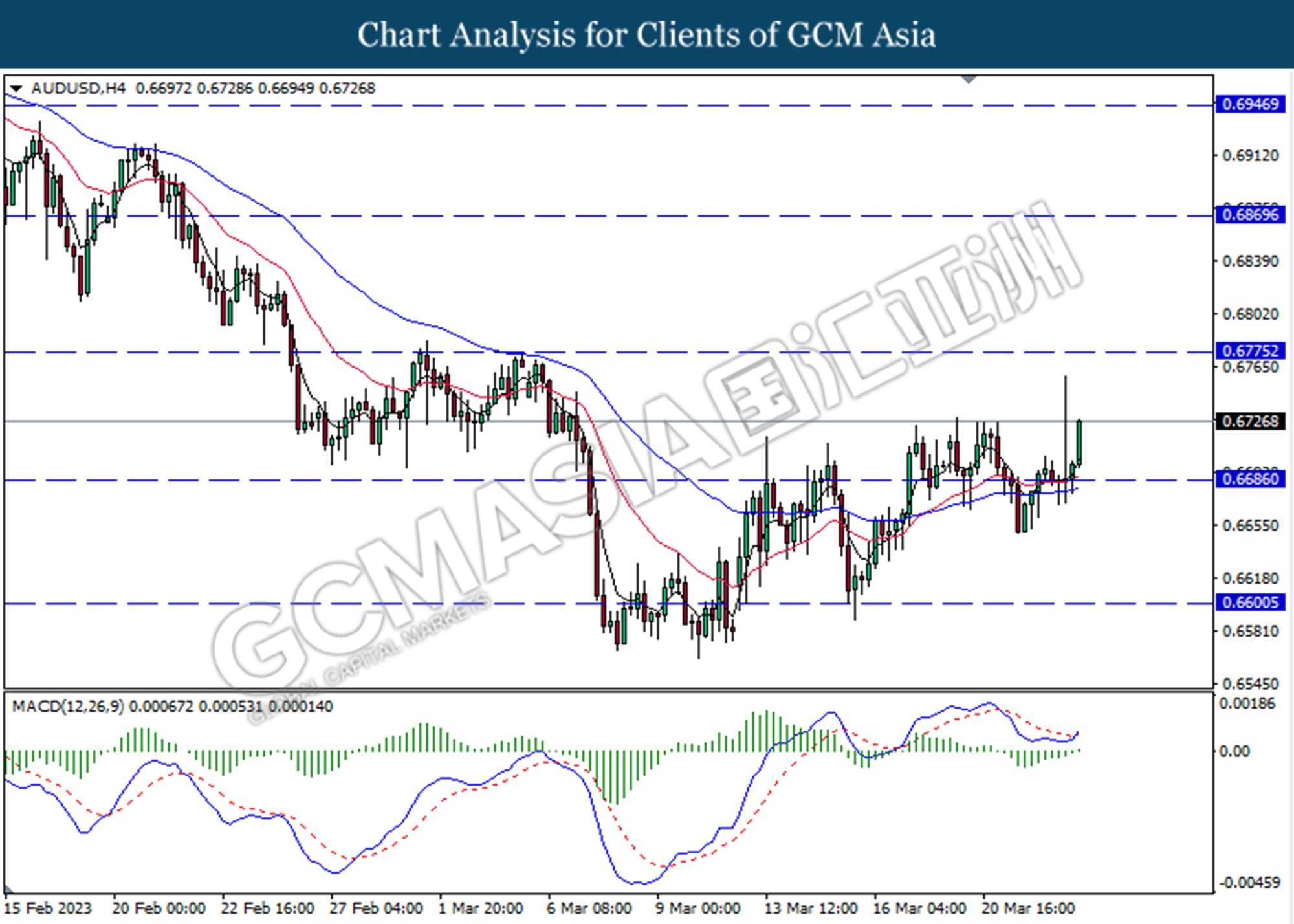Click the 0.00186 MACD scale value

tap(1247, 703)
